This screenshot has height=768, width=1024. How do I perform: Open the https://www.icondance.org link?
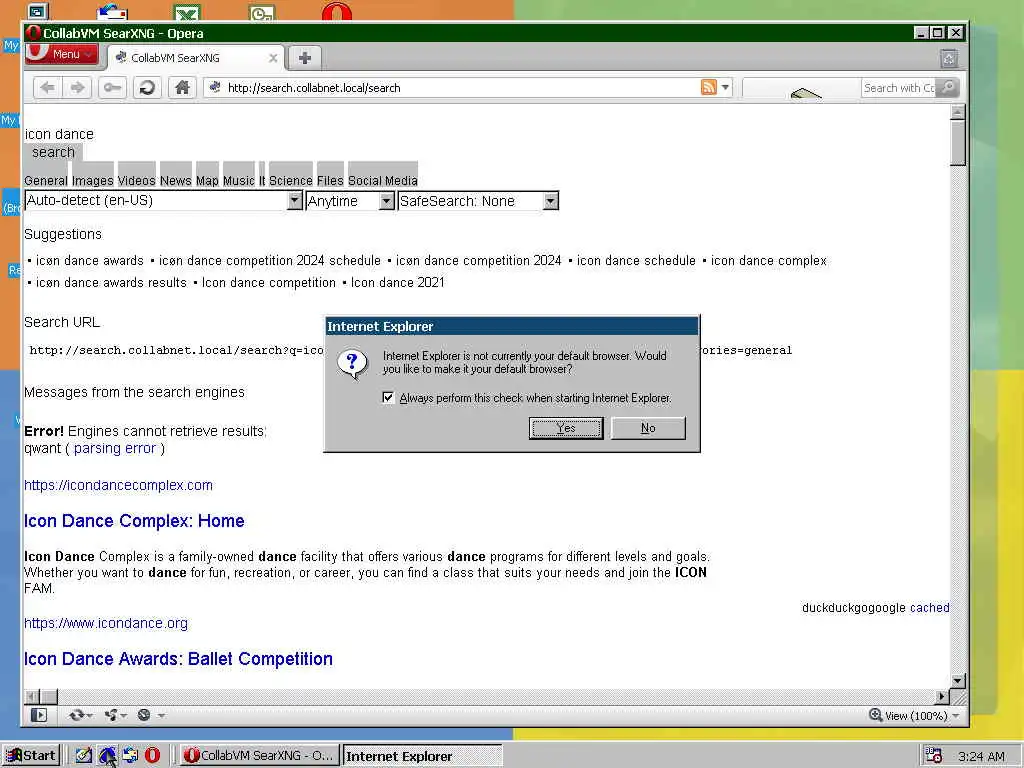coord(106,623)
